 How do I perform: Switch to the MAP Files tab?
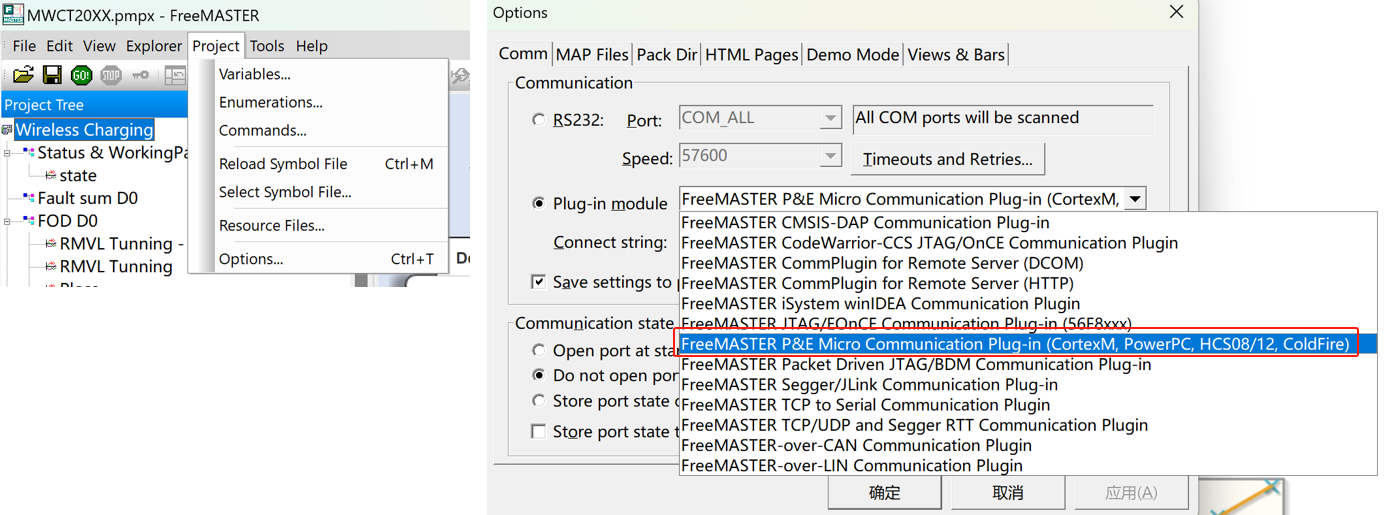592,55
